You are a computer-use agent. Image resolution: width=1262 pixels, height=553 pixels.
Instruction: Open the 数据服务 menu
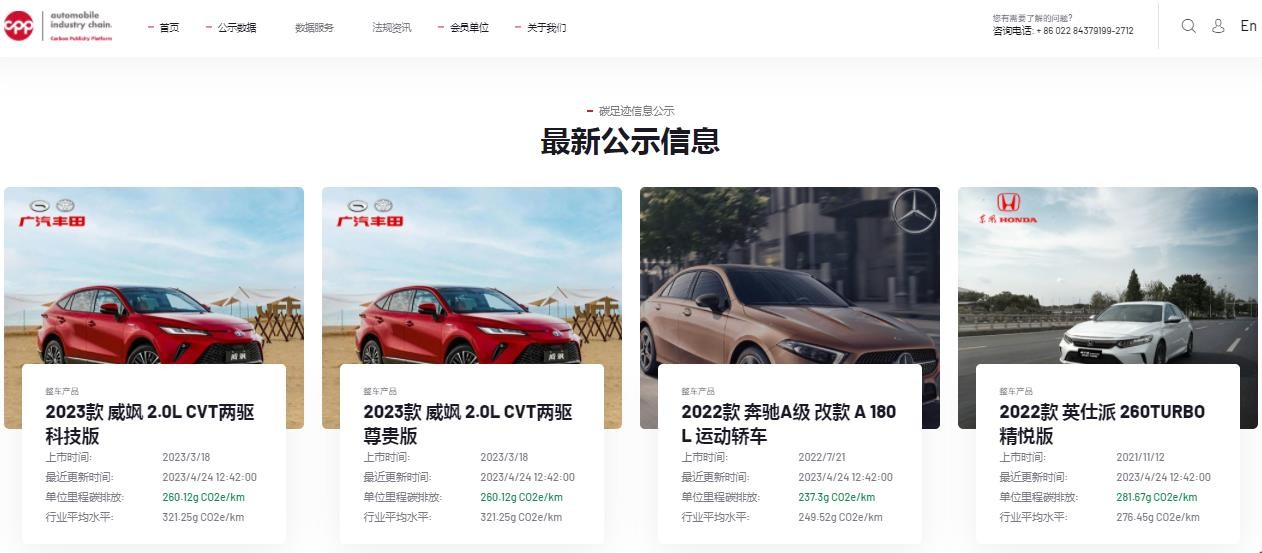tap(314, 27)
